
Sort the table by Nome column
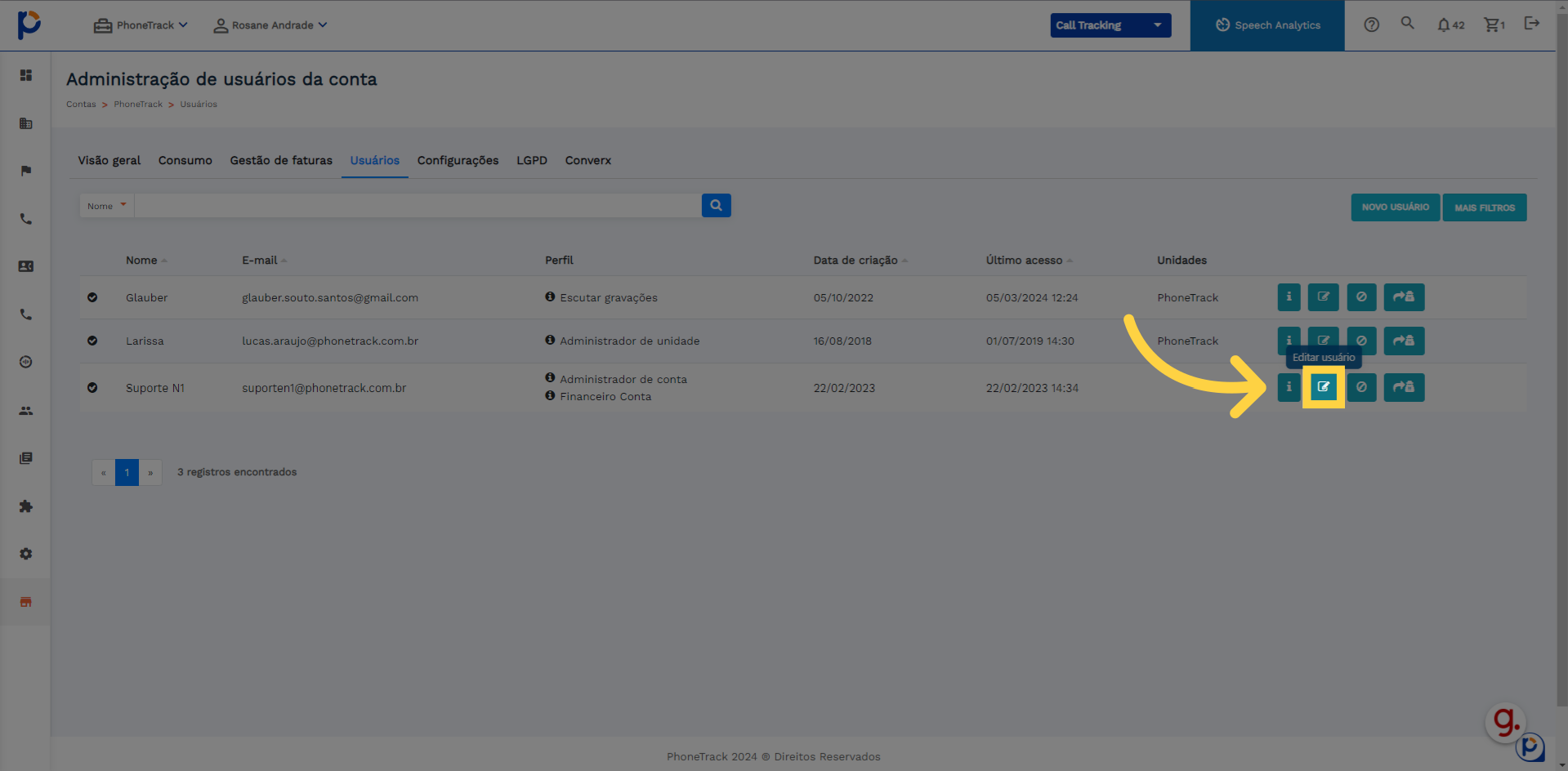click(145, 261)
